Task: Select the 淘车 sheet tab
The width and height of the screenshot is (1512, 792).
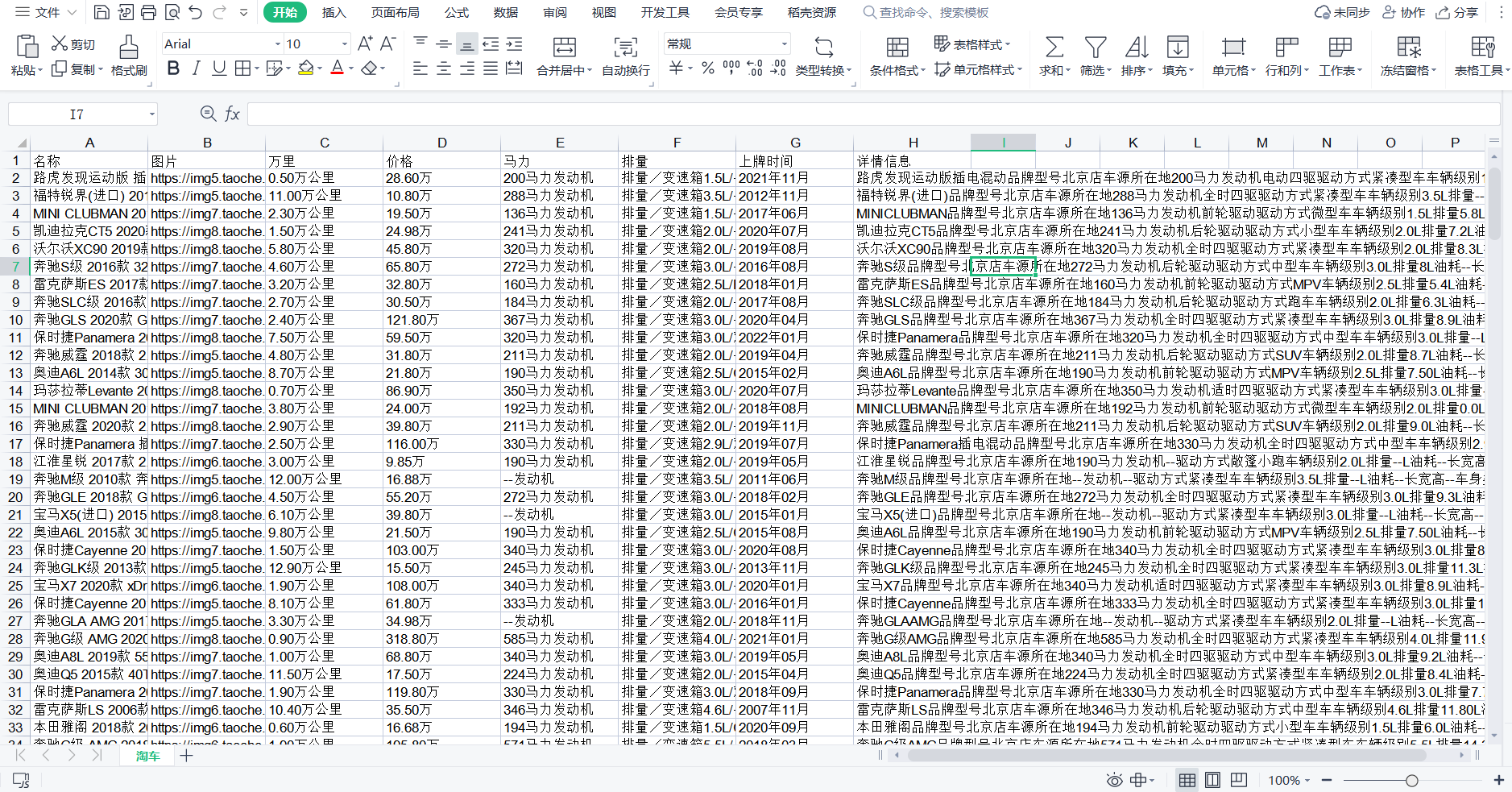Action: pyautogui.click(x=147, y=756)
